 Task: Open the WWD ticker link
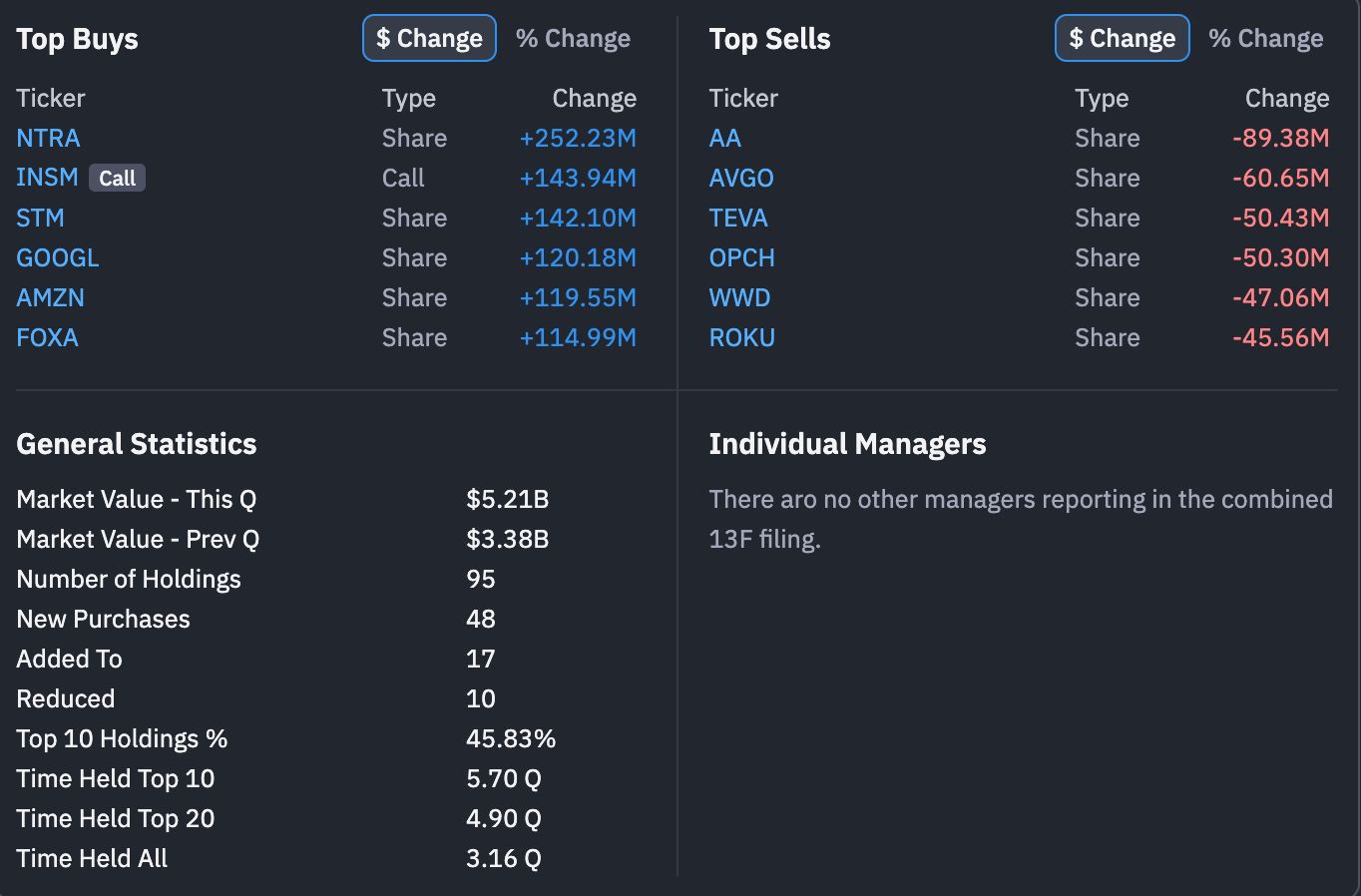tap(739, 297)
